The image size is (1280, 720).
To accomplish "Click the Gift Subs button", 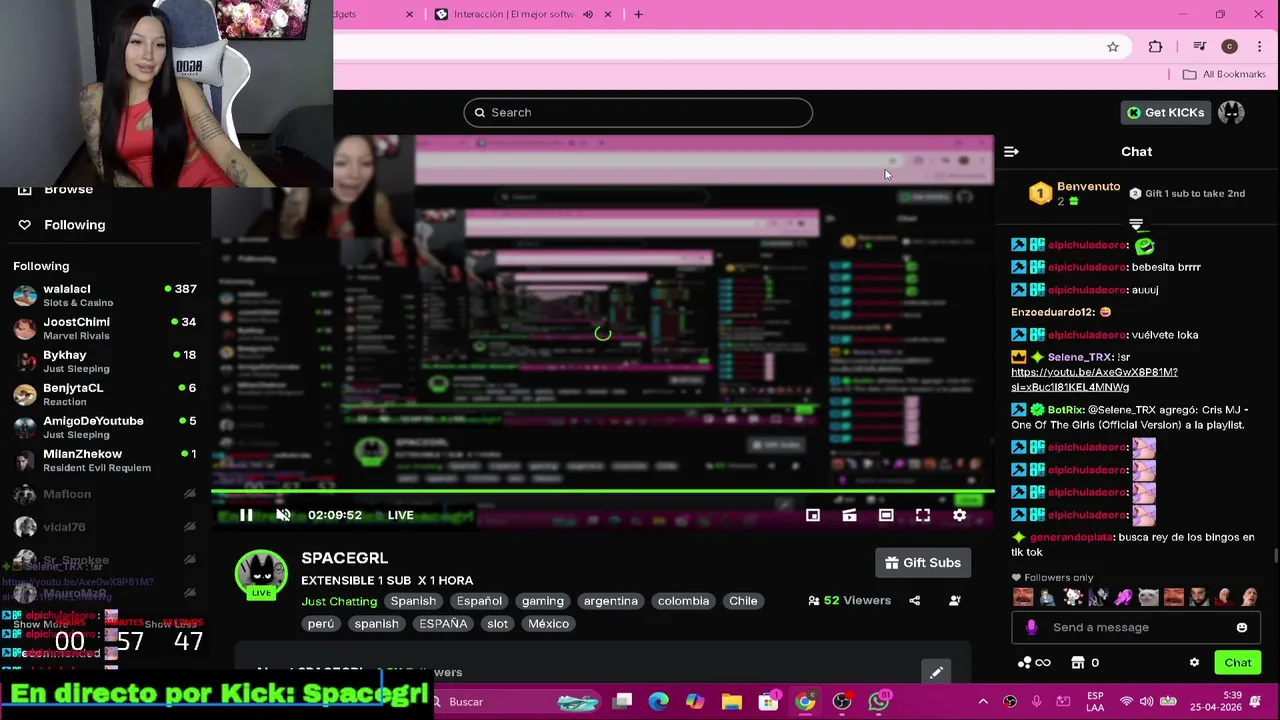I will pos(922,563).
